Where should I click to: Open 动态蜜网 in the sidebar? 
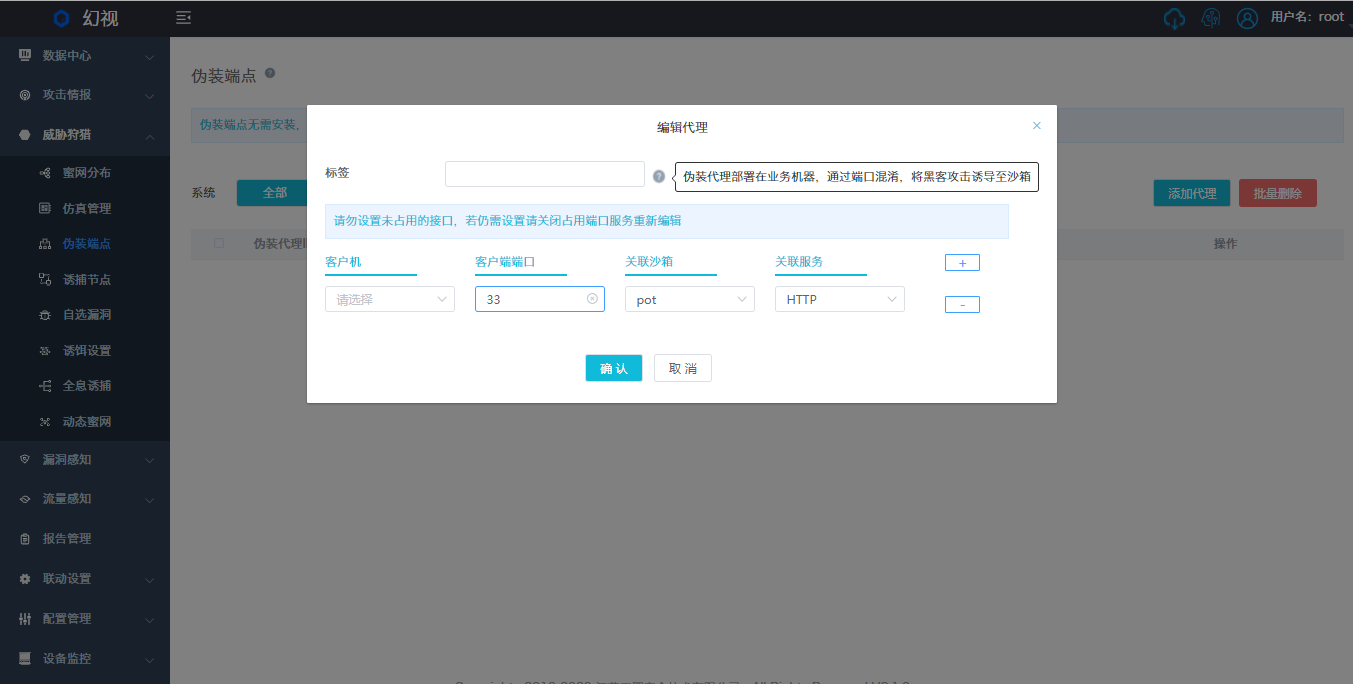(x=85, y=422)
